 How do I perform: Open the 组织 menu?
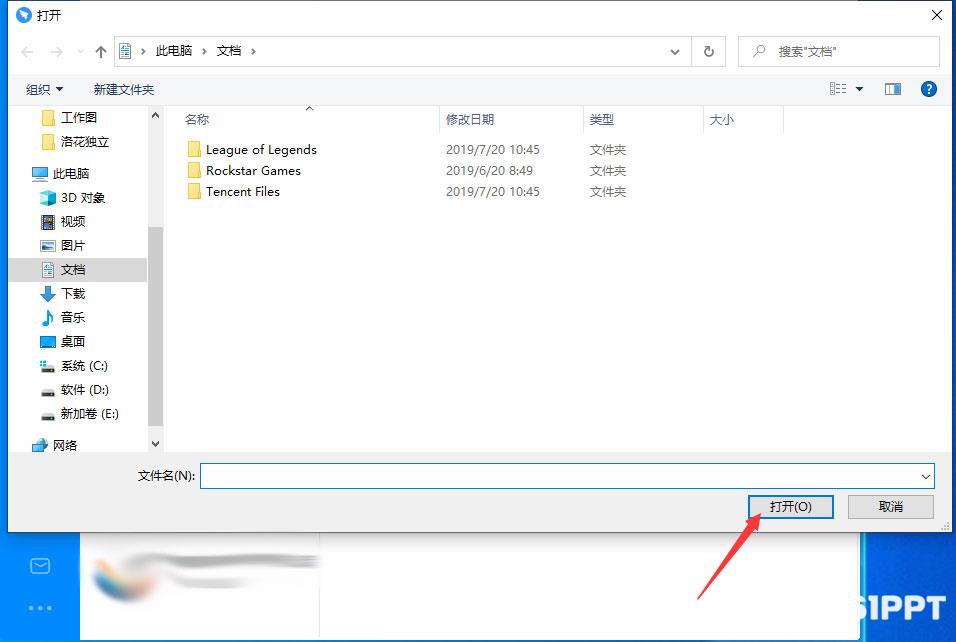[45, 89]
